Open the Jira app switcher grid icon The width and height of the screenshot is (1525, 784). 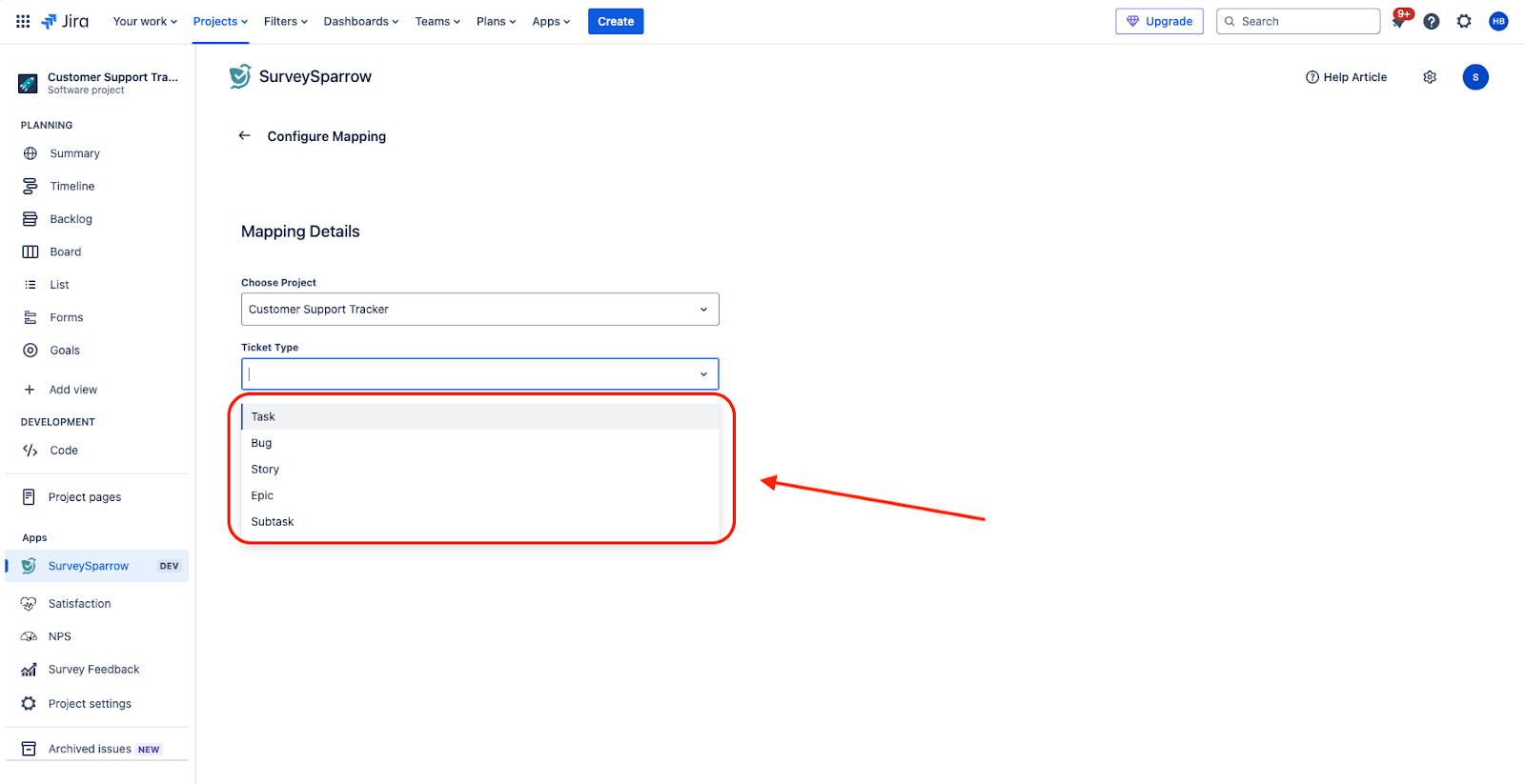(x=23, y=21)
